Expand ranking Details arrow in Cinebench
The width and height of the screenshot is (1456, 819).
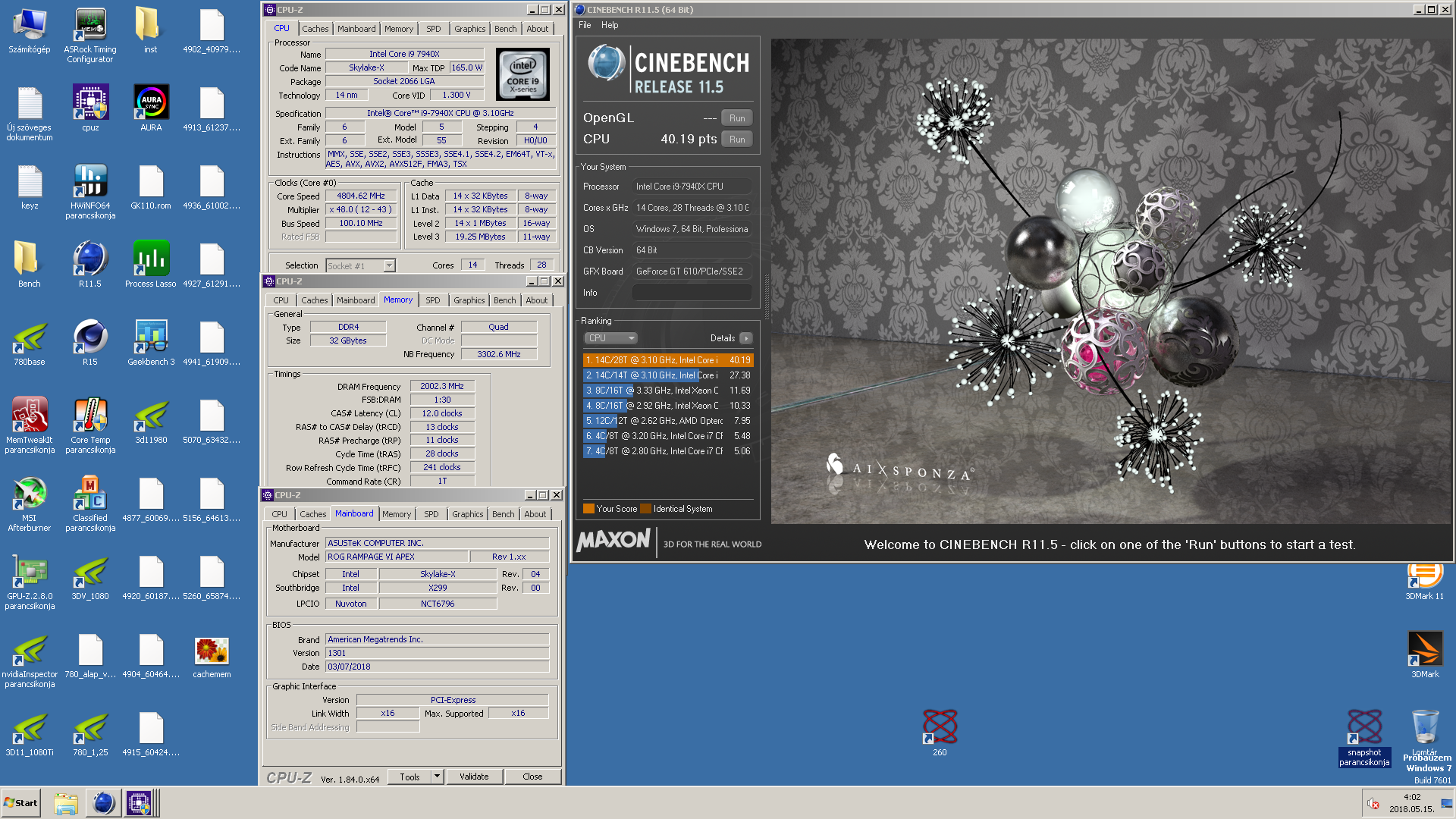746,338
